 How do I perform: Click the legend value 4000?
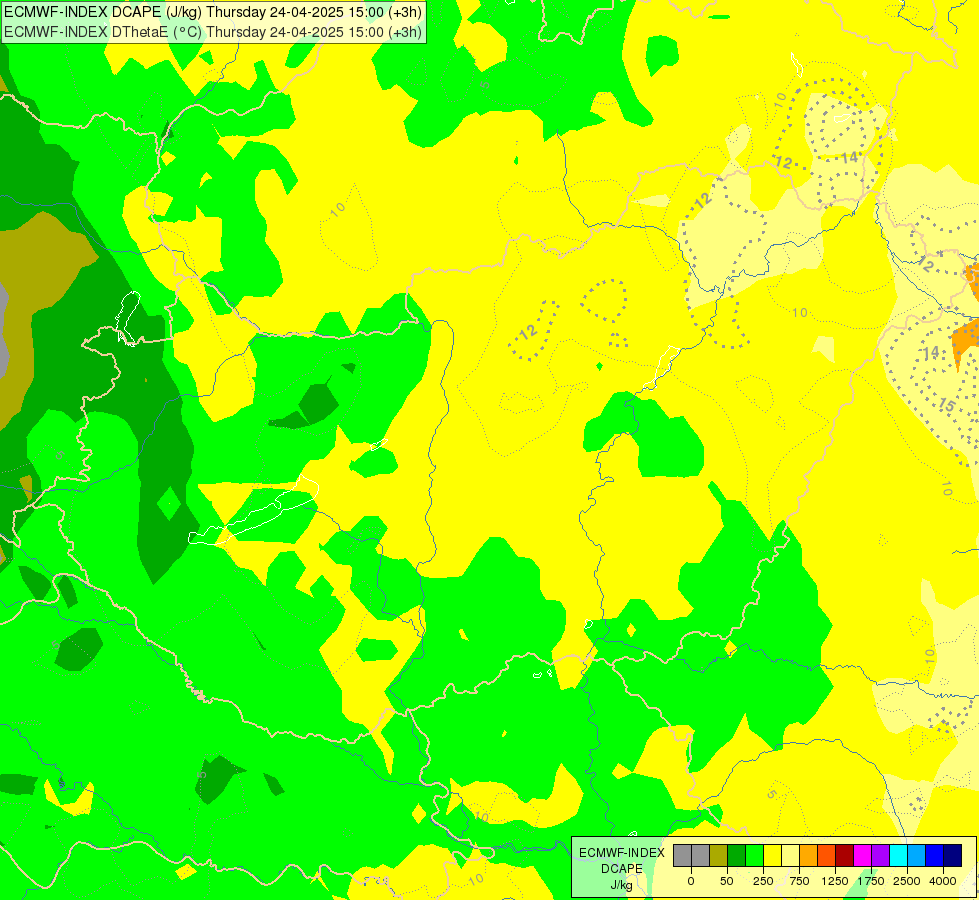click(943, 881)
